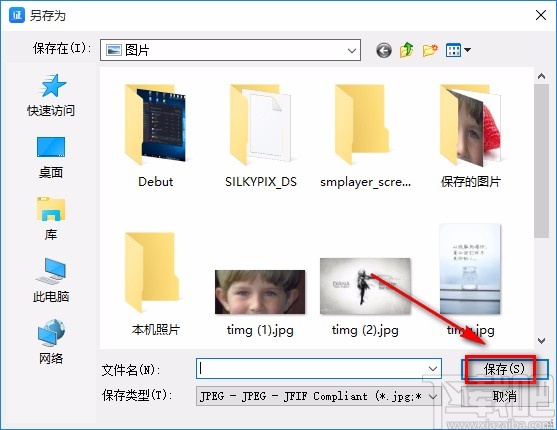Select the smplayer_scre... folder
Image resolution: width=557 pixels, height=430 pixels.
coord(365,136)
